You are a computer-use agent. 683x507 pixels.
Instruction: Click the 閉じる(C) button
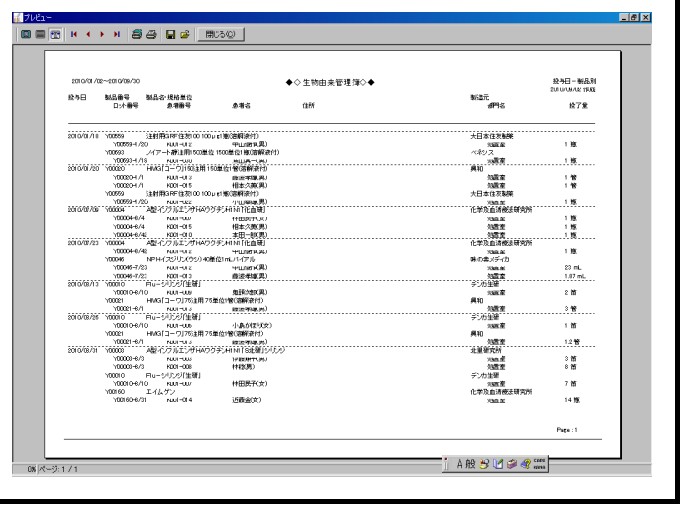point(220,34)
